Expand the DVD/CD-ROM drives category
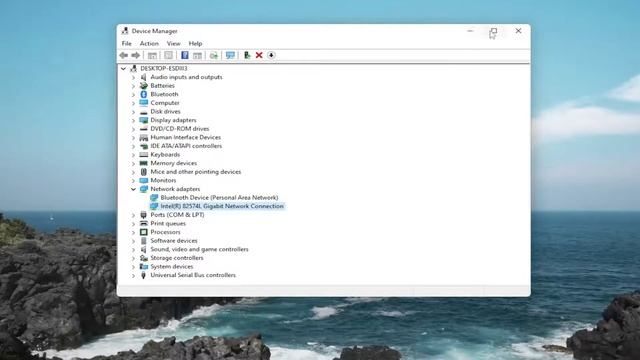This screenshot has height=360, width=640. 133,129
